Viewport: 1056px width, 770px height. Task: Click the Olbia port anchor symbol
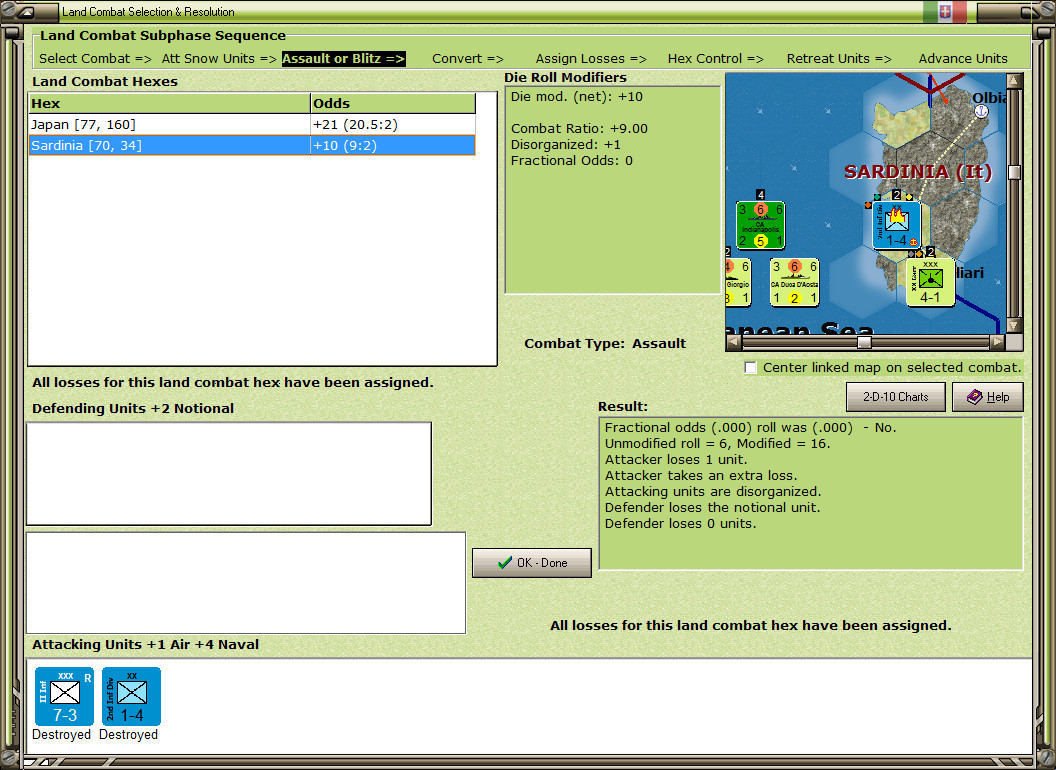pyautogui.click(x=981, y=111)
